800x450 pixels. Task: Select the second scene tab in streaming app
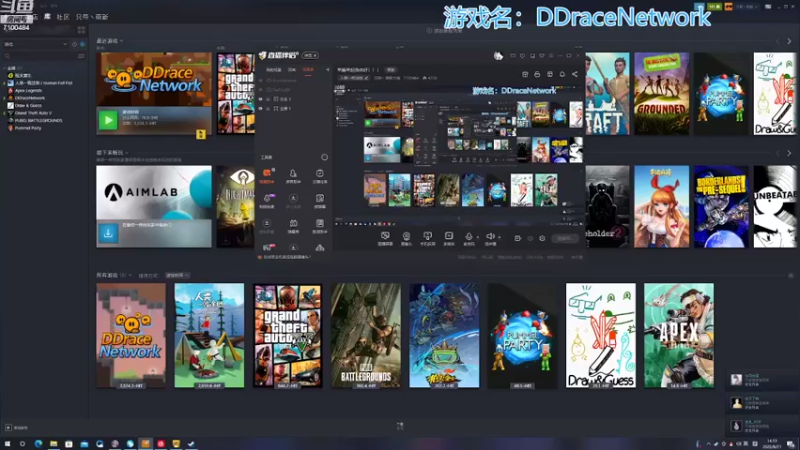point(292,69)
